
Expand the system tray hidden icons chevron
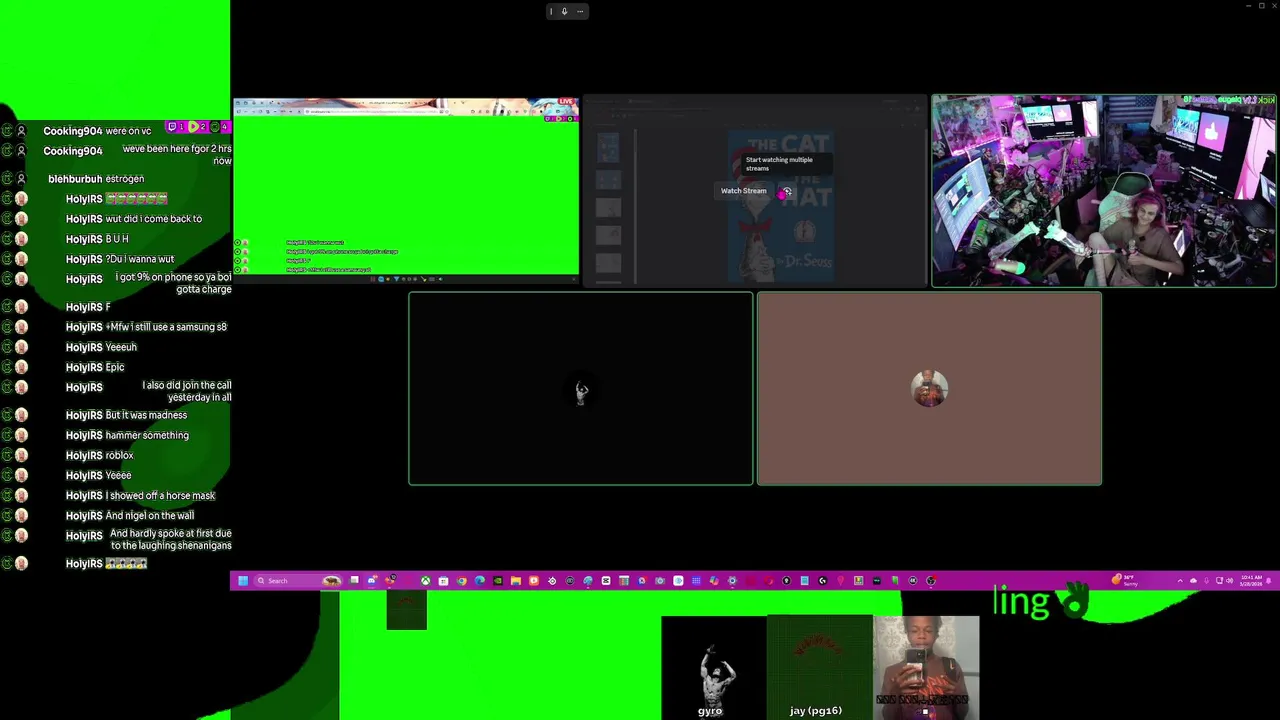[x=1180, y=581]
